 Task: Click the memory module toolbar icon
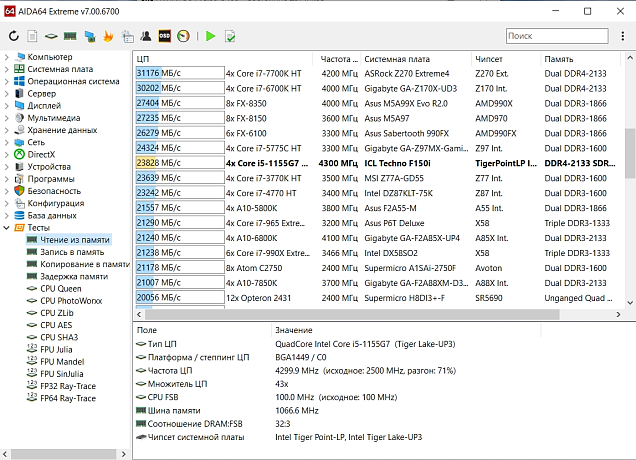click(x=70, y=36)
